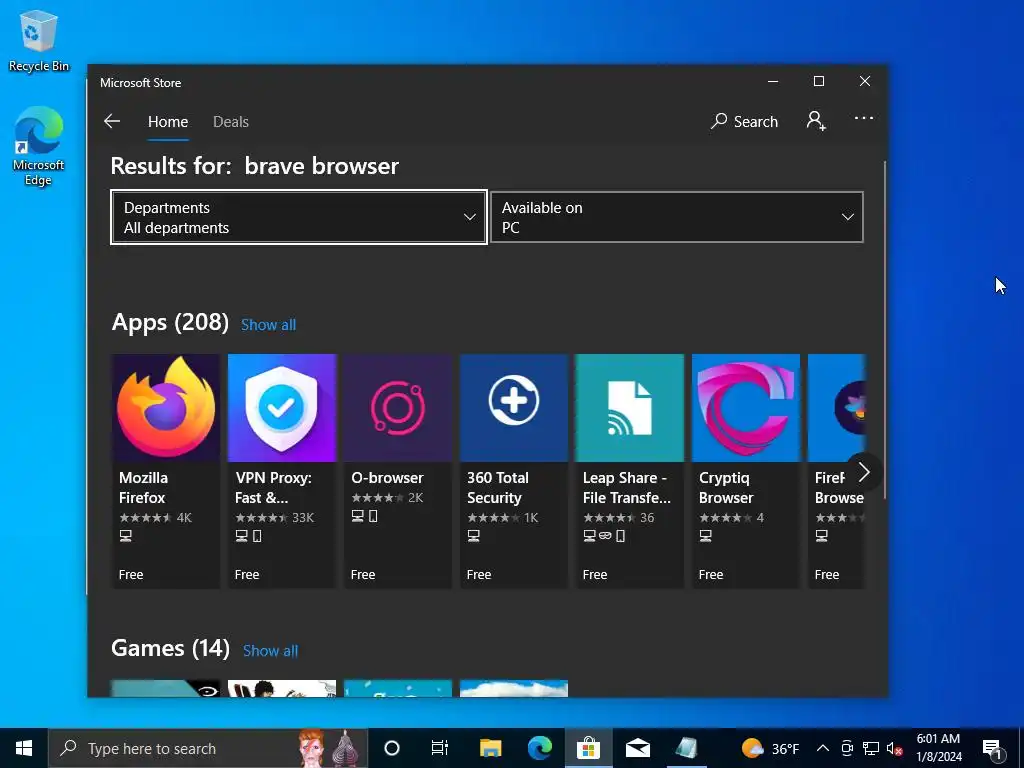
Task: Click the notepad-like taskbar app icon
Action: (x=686, y=748)
